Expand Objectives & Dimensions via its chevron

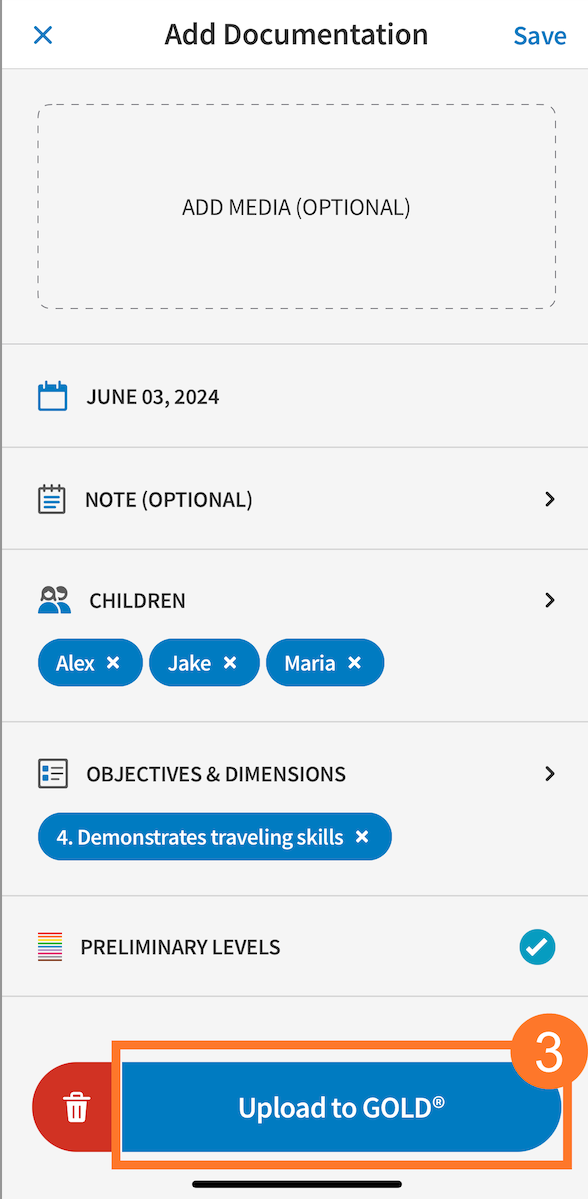click(549, 773)
